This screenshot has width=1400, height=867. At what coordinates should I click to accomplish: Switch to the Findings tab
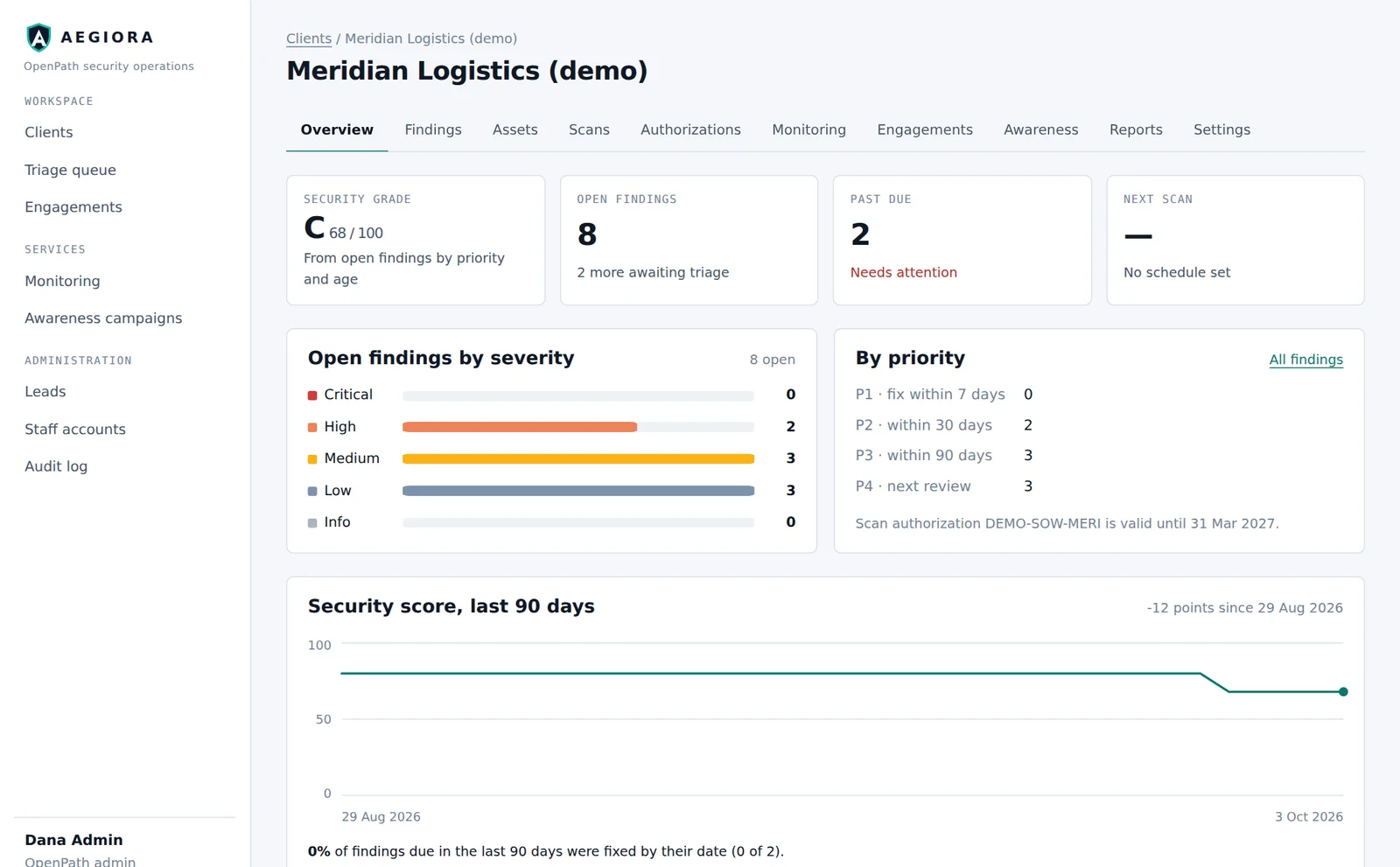pos(433,129)
